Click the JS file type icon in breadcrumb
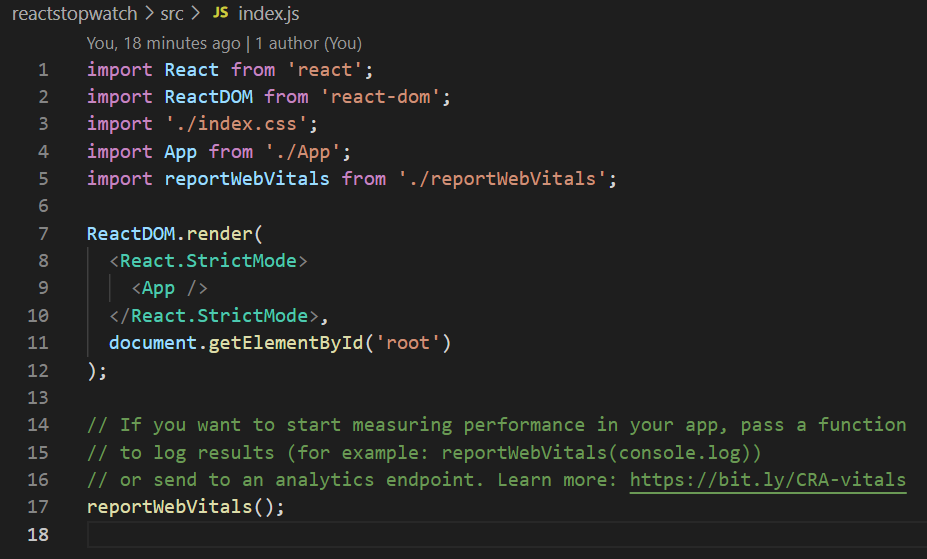This screenshot has width=927, height=559. pos(221,13)
